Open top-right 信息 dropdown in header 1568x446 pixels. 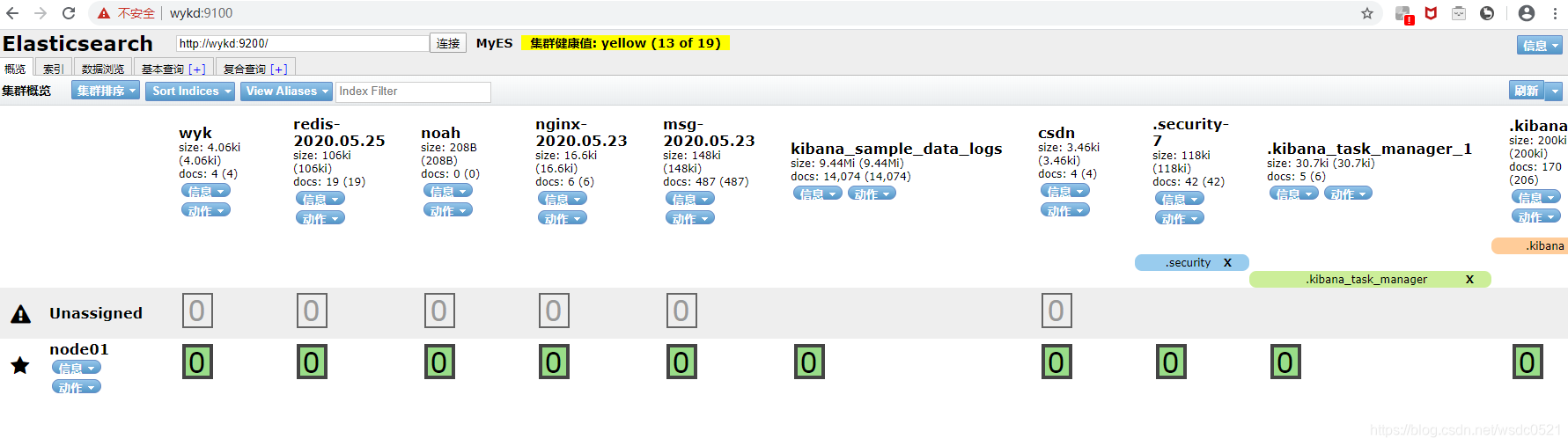point(1540,45)
